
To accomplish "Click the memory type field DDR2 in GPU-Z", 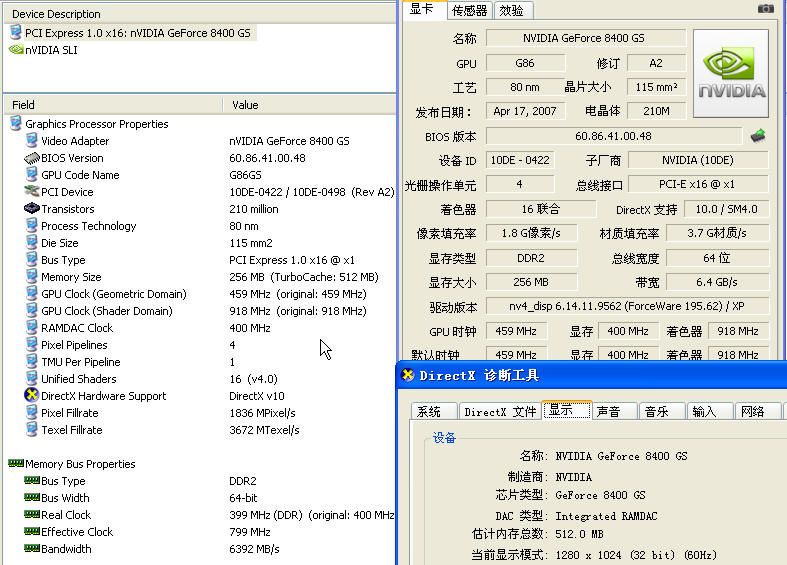I will coord(531,258).
